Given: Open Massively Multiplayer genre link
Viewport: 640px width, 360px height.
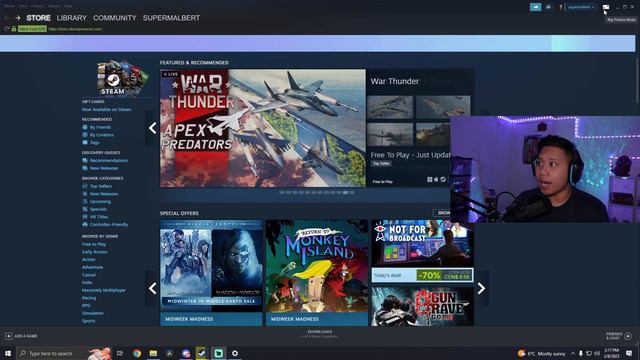Looking at the screenshot, I should (x=104, y=290).
